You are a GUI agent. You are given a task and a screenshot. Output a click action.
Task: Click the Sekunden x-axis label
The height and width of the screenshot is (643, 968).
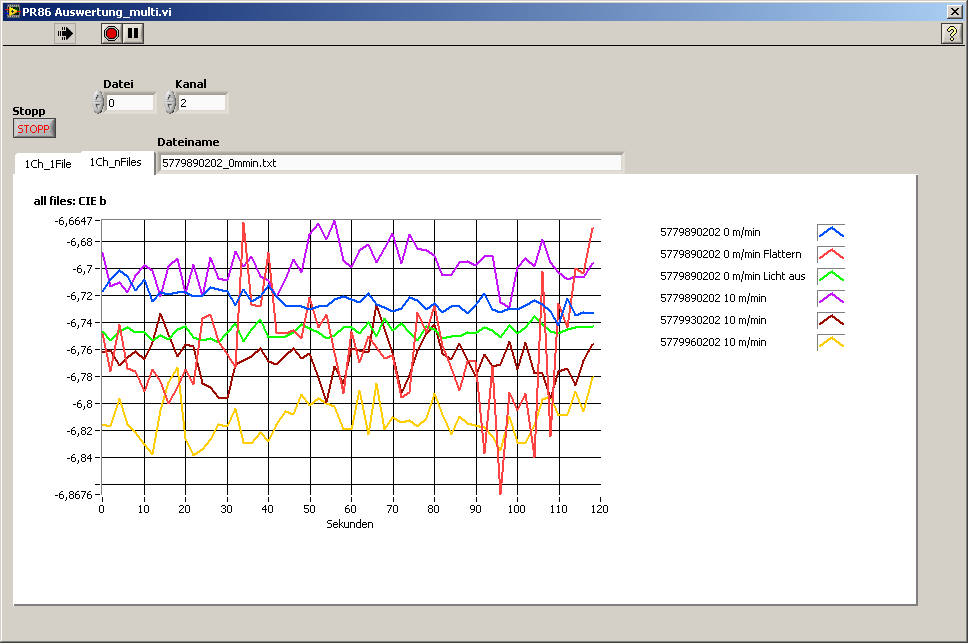[x=349, y=524]
